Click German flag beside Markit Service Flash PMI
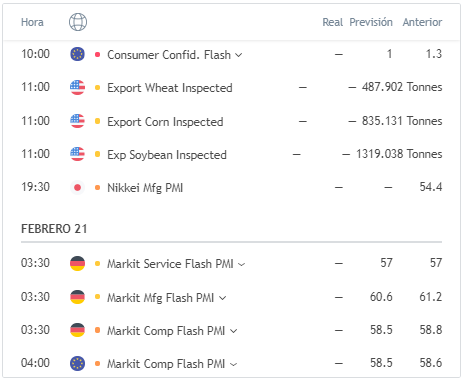 pyautogui.click(x=77, y=263)
